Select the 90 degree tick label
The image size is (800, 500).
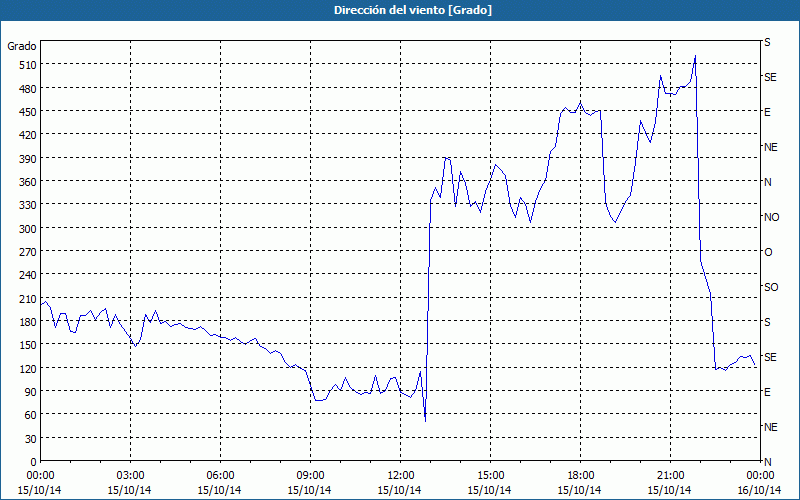point(31,392)
